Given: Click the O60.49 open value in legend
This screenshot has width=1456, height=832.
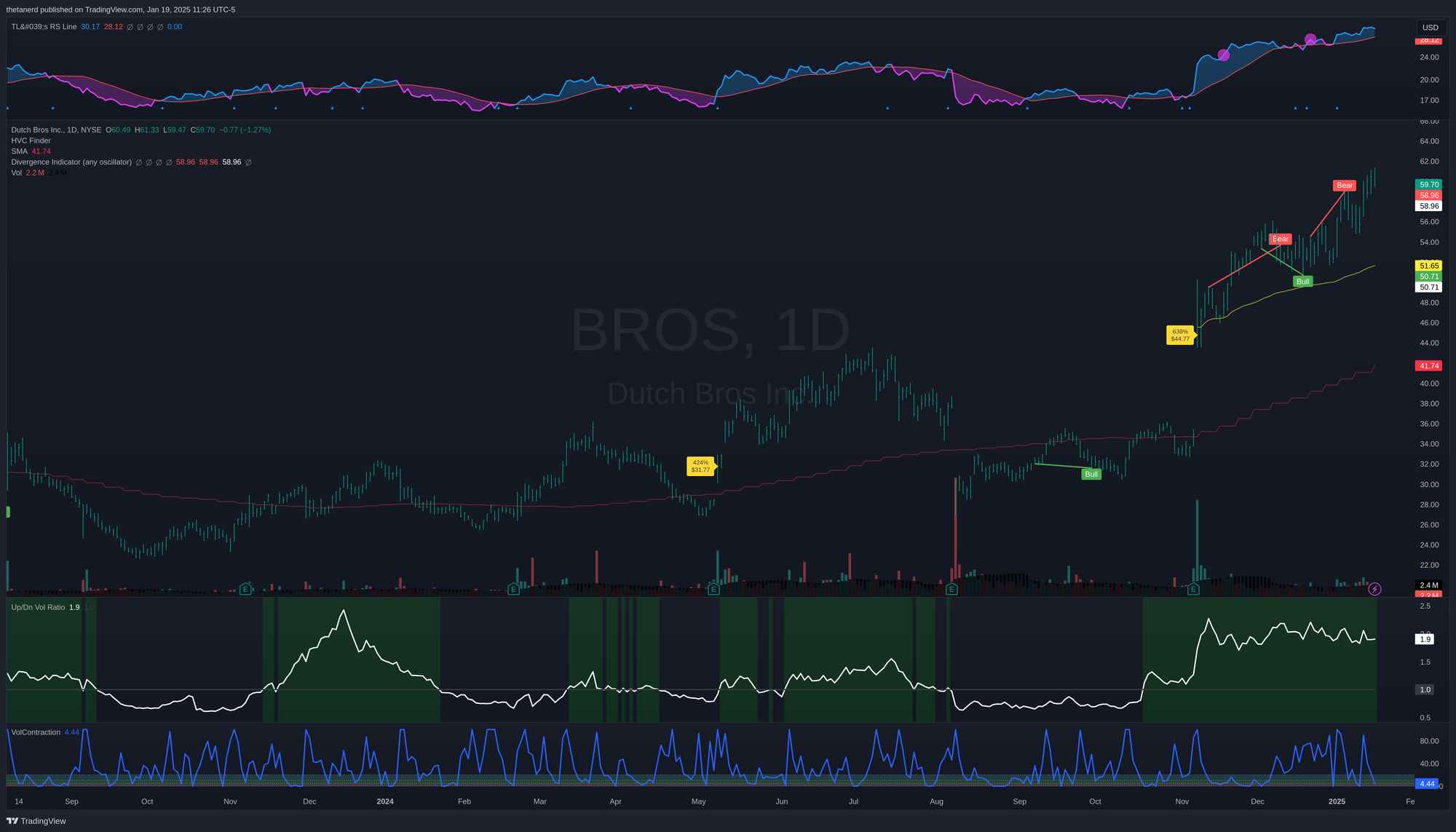Looking at the screenshot, I should 118,130.
